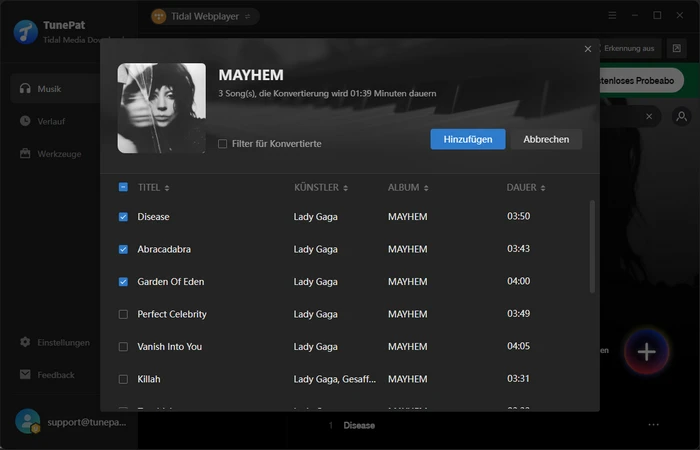The width and height of the screenshot is (700, 450).
Task: Click the song list vertical scrollbar
Action: (x=592, y=246)
